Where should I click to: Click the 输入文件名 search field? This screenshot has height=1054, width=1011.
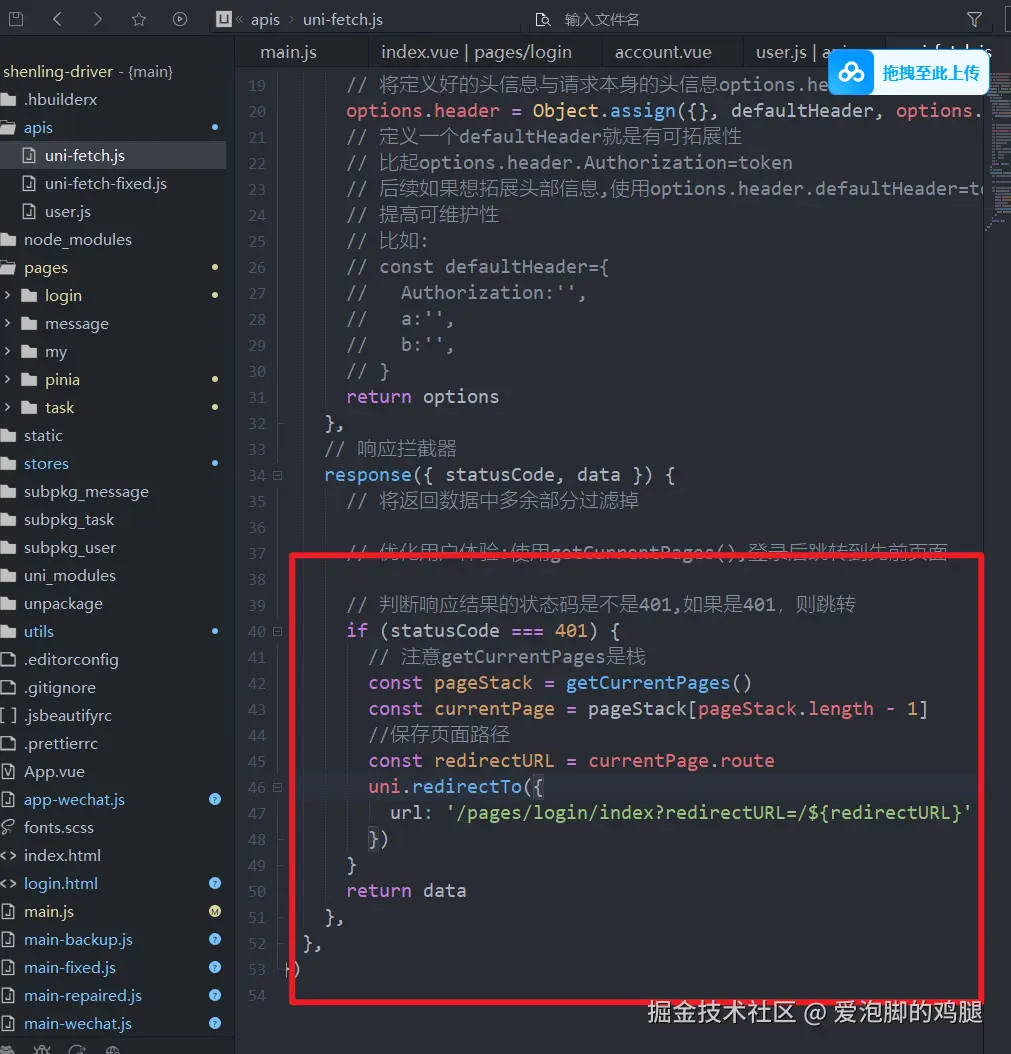602,19
